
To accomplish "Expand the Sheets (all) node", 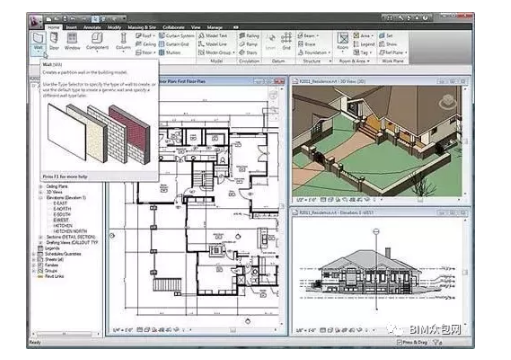I will 34,260.
